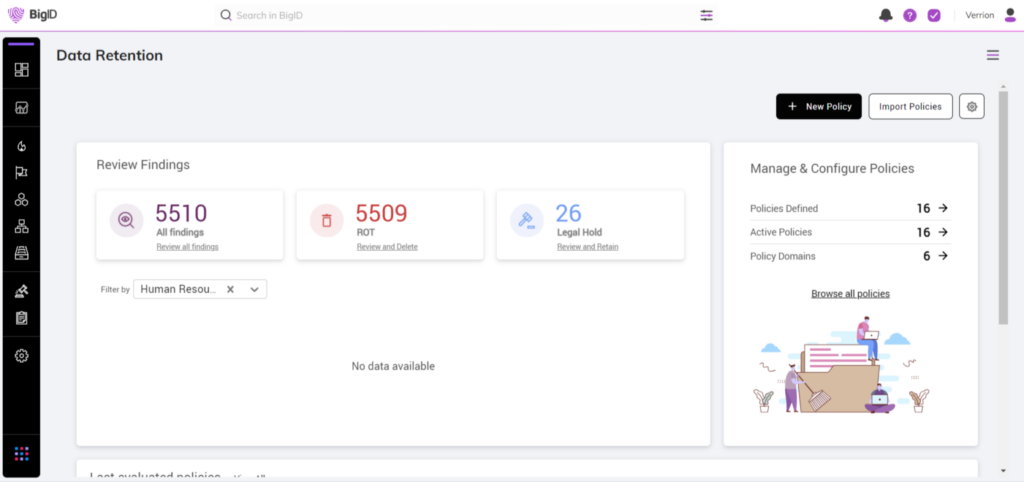Open the notifications bell
The image size is (1024, 482).
pyautogui.click(x=885, y=15)
